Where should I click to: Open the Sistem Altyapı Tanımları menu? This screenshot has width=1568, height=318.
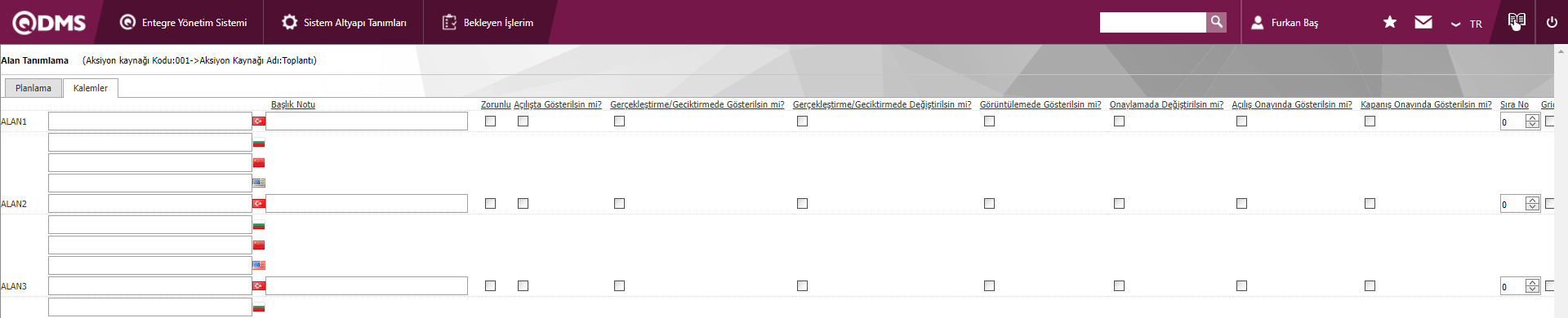(344, 23)
